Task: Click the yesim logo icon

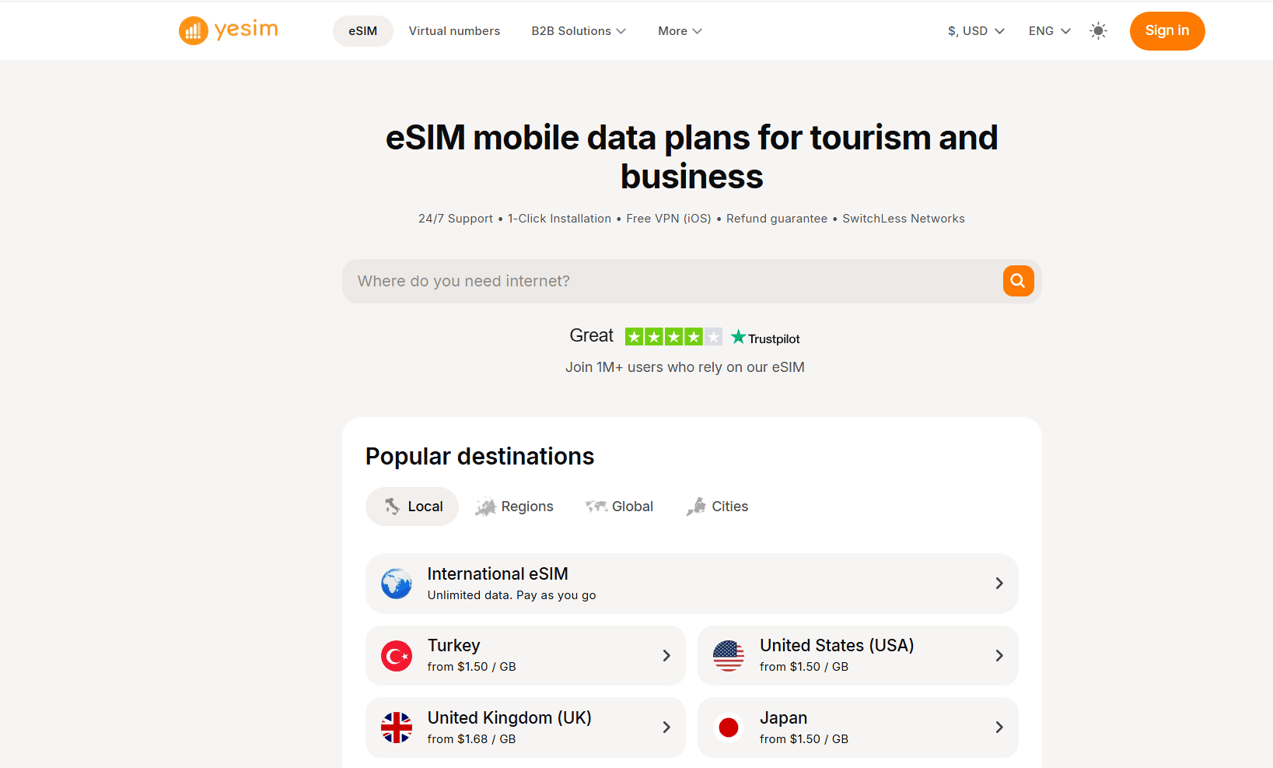Action: tap(193, 31)
